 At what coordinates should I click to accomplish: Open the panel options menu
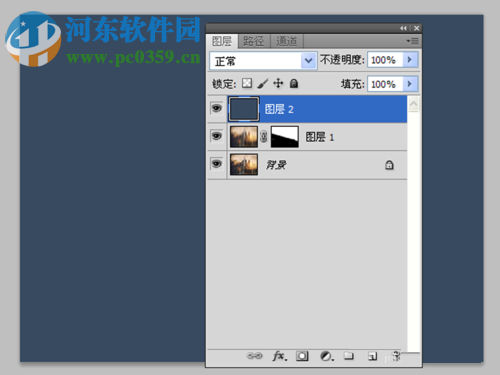(x=412, y=41)
